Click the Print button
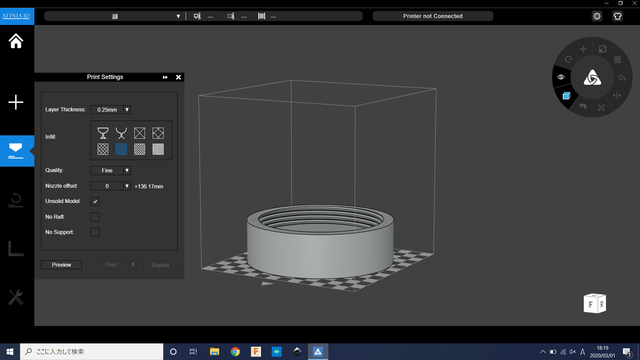Screen dimensions: 640x360 (x=111, y=265)
